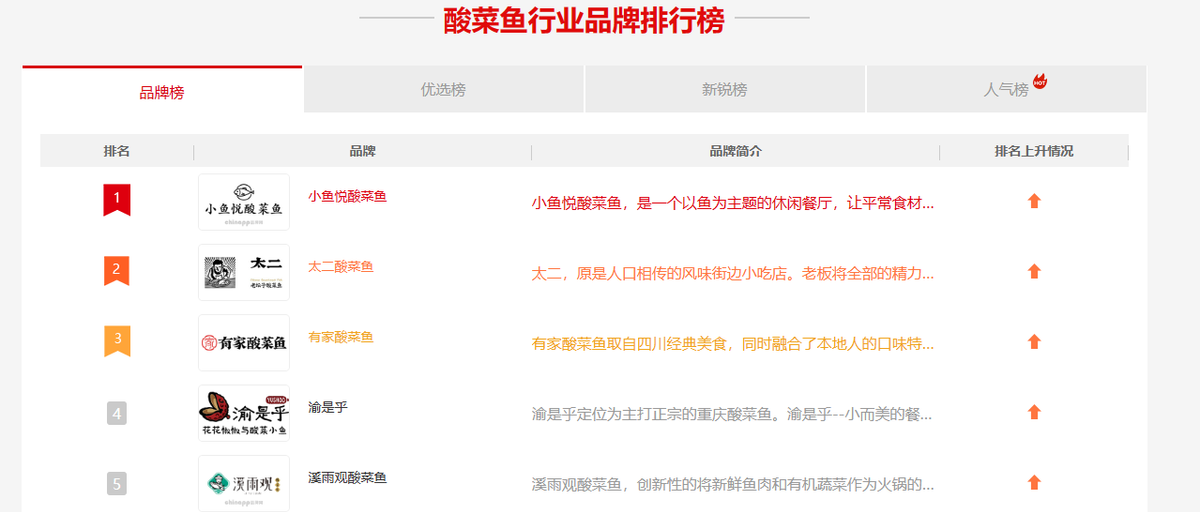This screenshot has height=512, width=1200.
Task: Click the rank 3 yellow ribbon badge
Action: [x=117, y=340]
